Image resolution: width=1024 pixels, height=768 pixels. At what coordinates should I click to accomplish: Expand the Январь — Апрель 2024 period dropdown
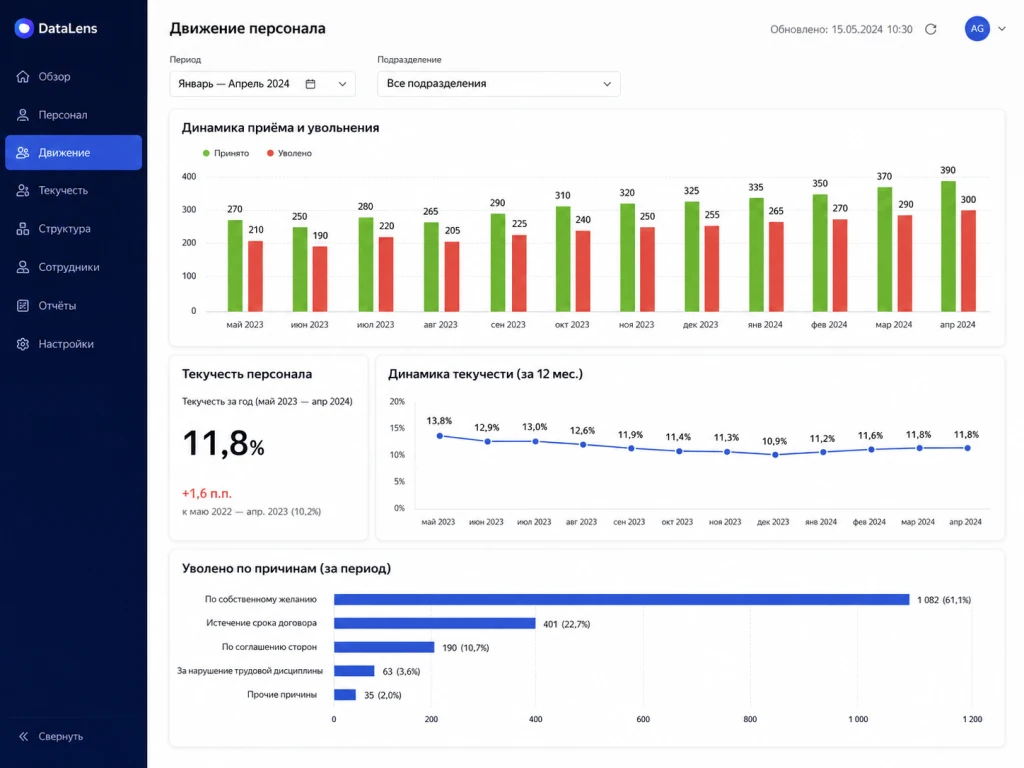263,84
